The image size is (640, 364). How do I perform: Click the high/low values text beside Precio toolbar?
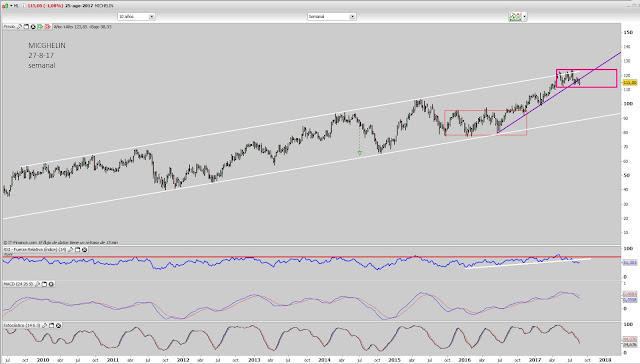tap(82, 27)
